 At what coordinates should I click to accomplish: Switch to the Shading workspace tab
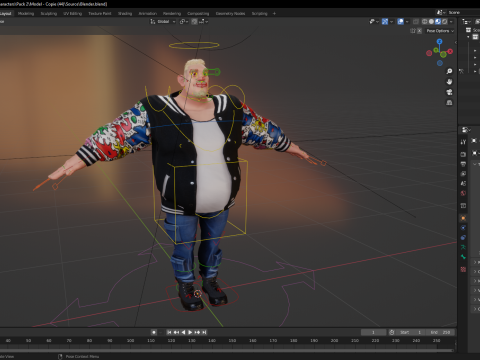coord(125,13)
